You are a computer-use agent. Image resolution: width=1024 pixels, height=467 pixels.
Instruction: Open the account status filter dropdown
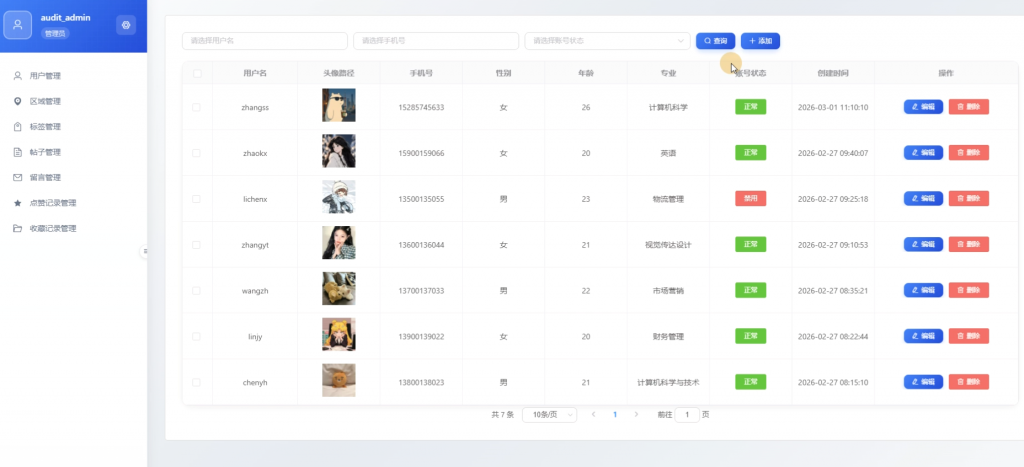pyautogui.click(x=607, y=40)
